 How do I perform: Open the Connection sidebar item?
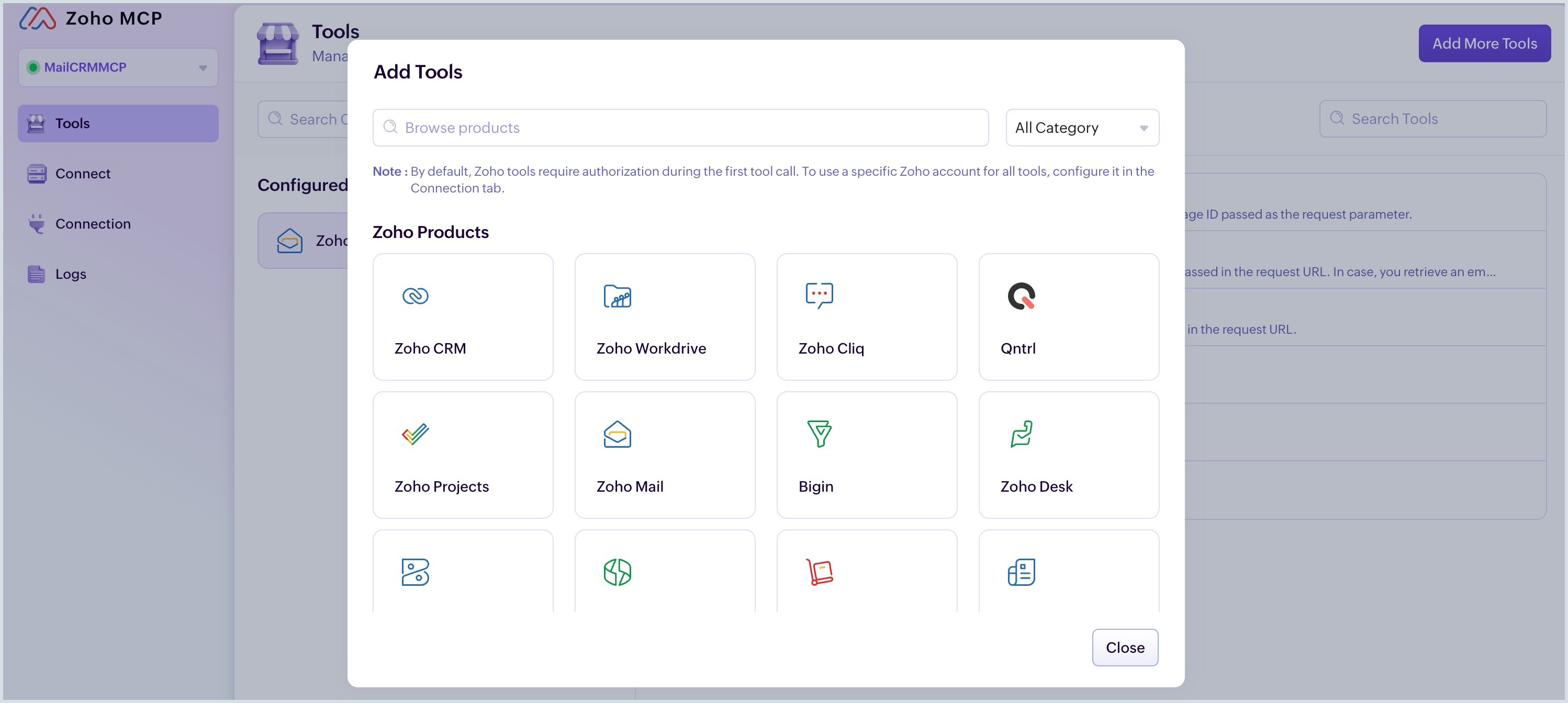118,224
